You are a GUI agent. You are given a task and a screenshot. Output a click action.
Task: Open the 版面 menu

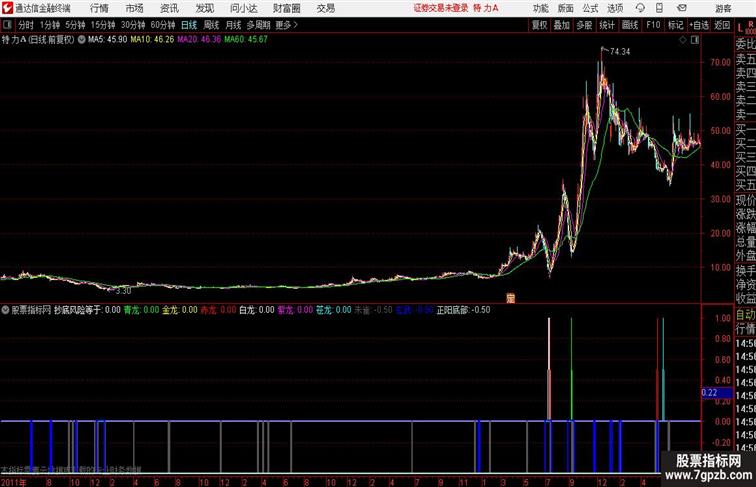tap(566, 8)
